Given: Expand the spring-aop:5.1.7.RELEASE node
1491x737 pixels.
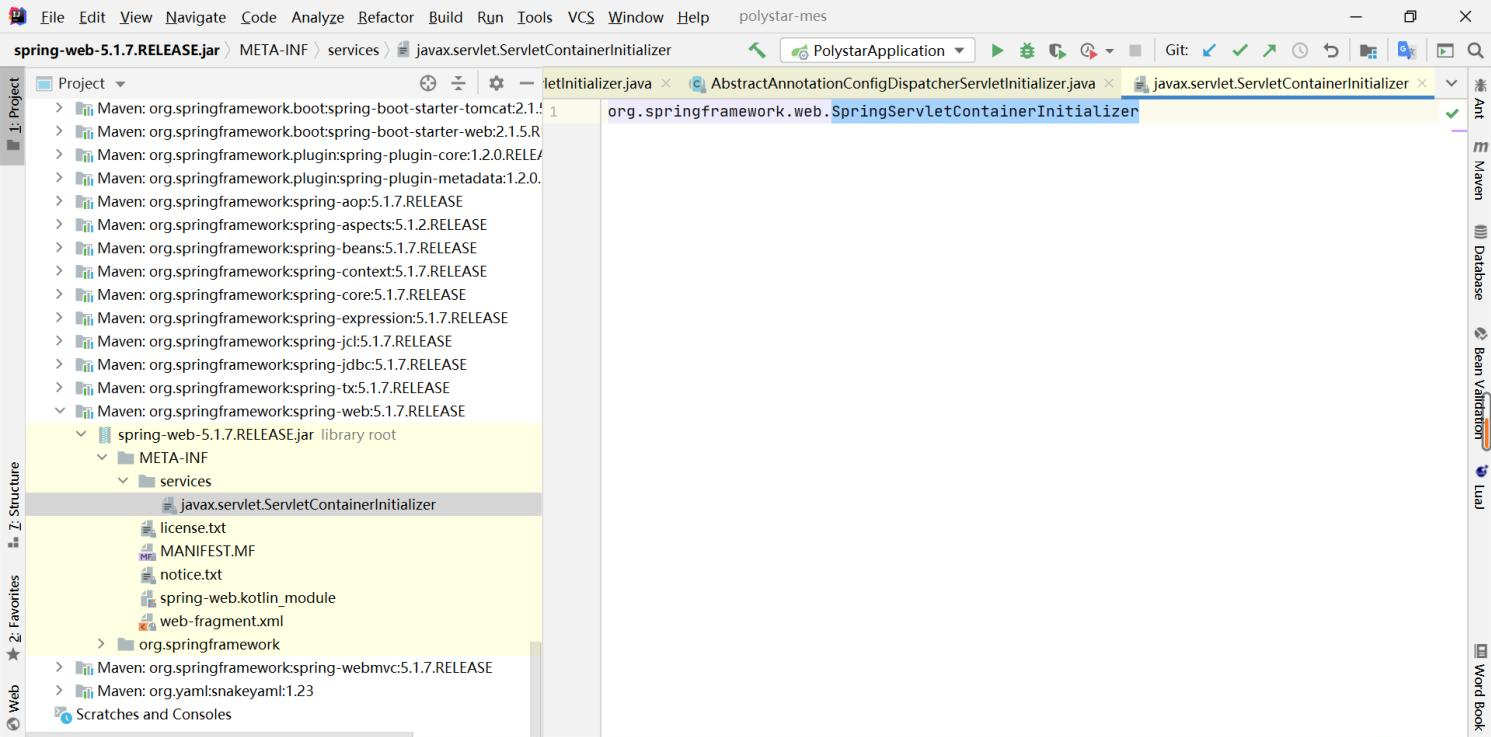Looking at the screenshot, I should tap(60, 201).
